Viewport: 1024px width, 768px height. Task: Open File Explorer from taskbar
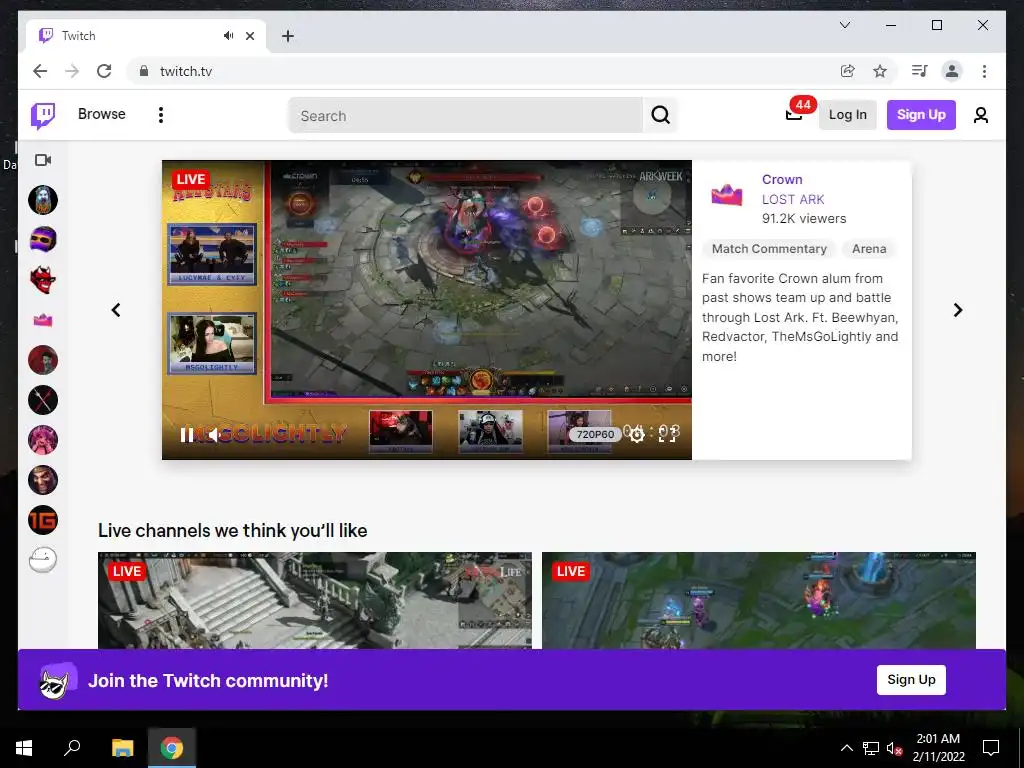click(122, 748)
